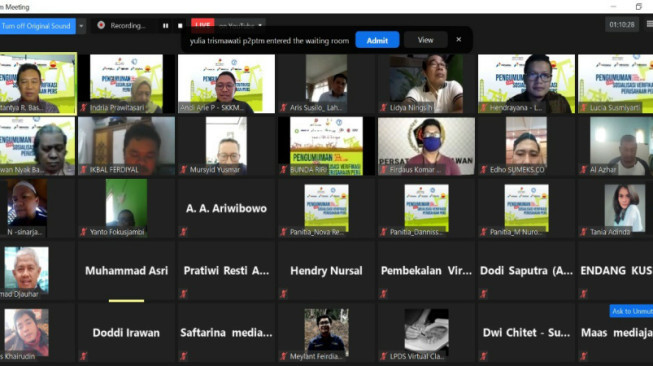The height and width of the screenshot is (366, 653).
Task: Expand Original Sound dropdown arrow
Action: click(81, 26)
